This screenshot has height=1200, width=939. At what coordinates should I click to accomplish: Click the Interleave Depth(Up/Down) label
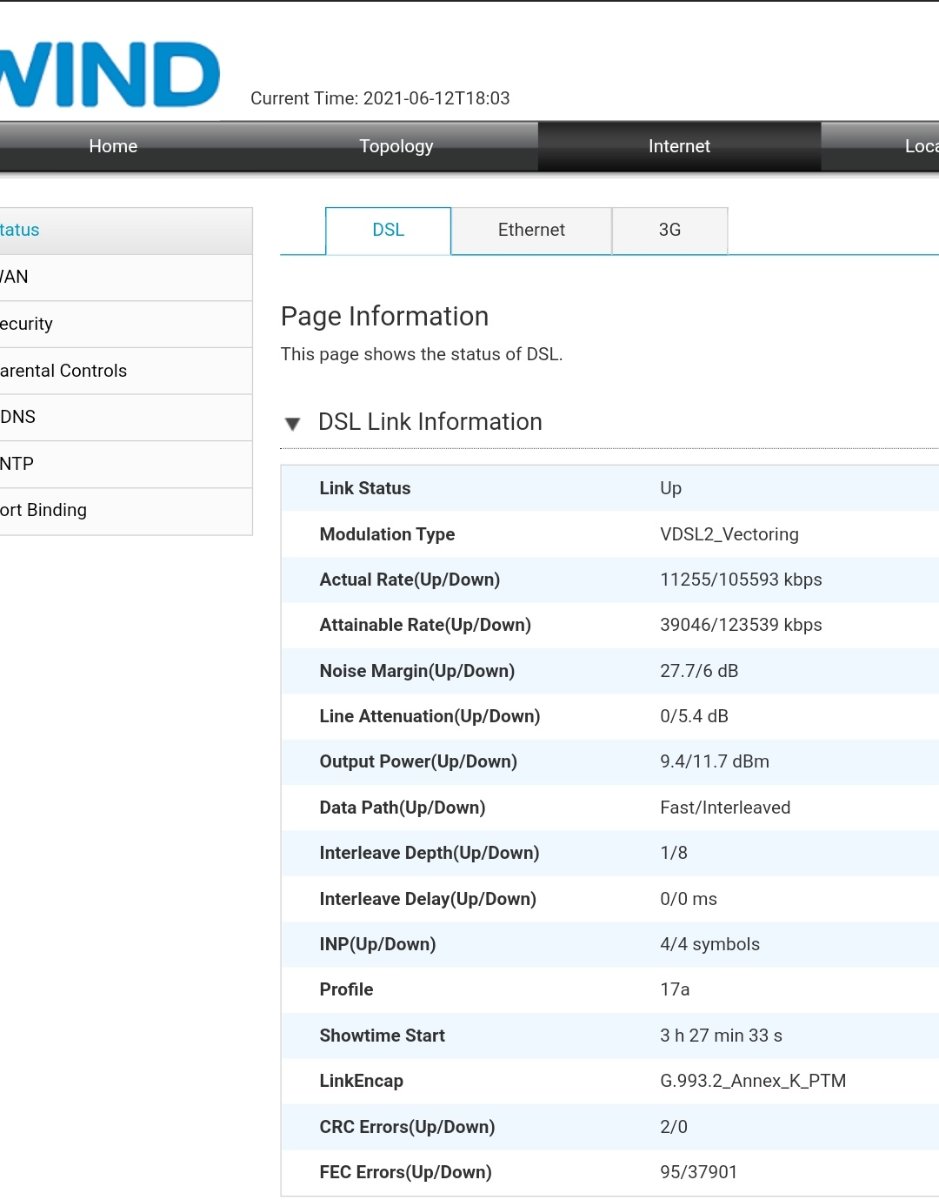pyautogui.click(x=429, y=853)
